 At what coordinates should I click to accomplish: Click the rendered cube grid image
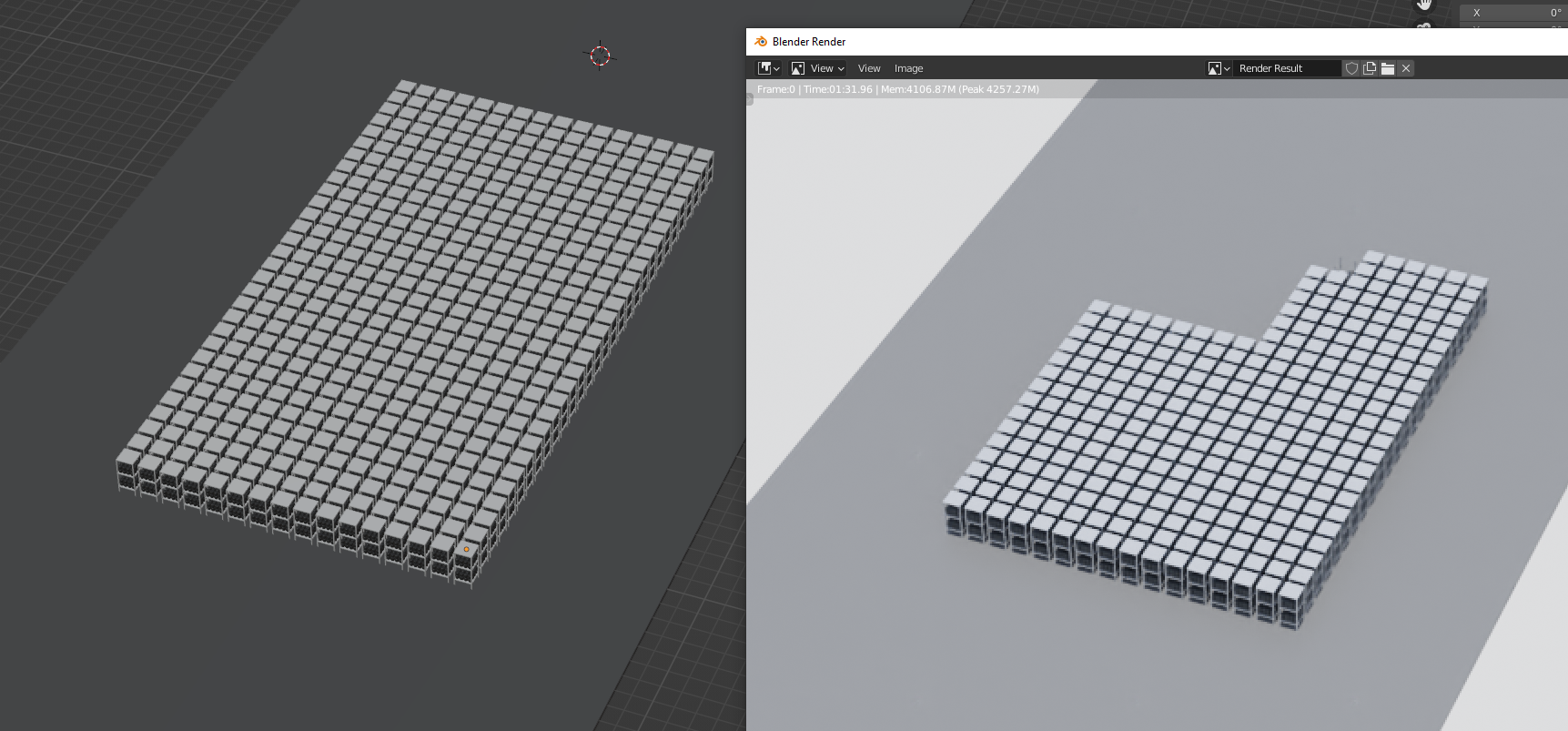[1217, 442]
